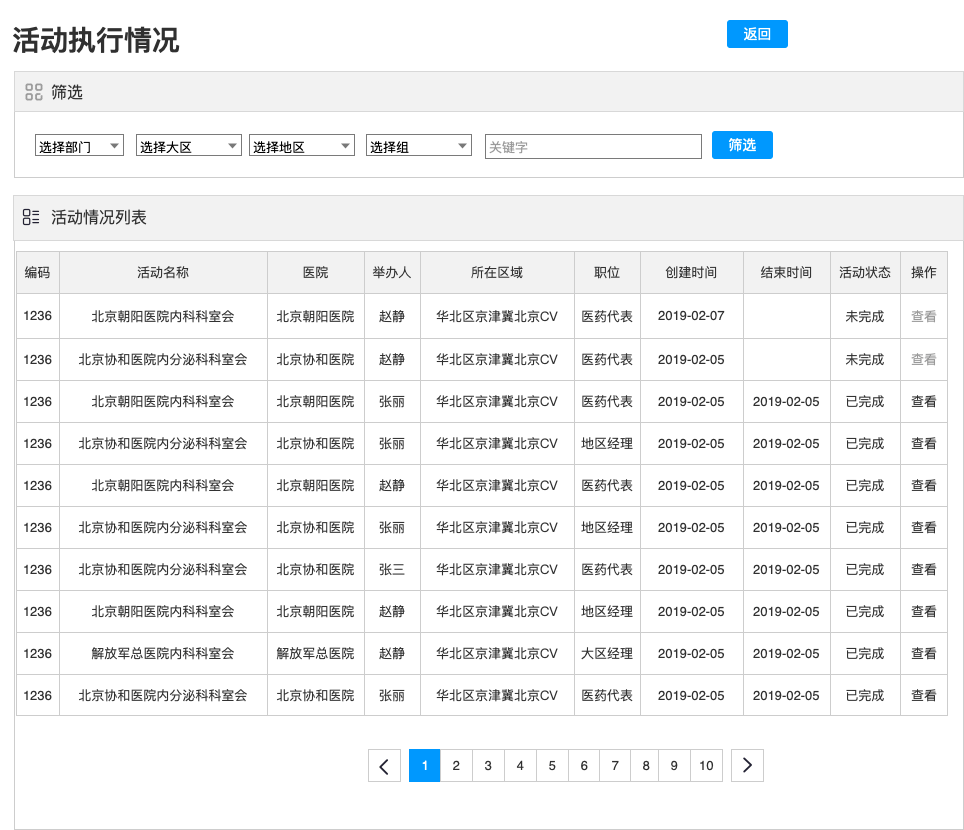Click the 活动状态 column header
The height and width of the screenshot is (830, 964).
pos(865,272)
